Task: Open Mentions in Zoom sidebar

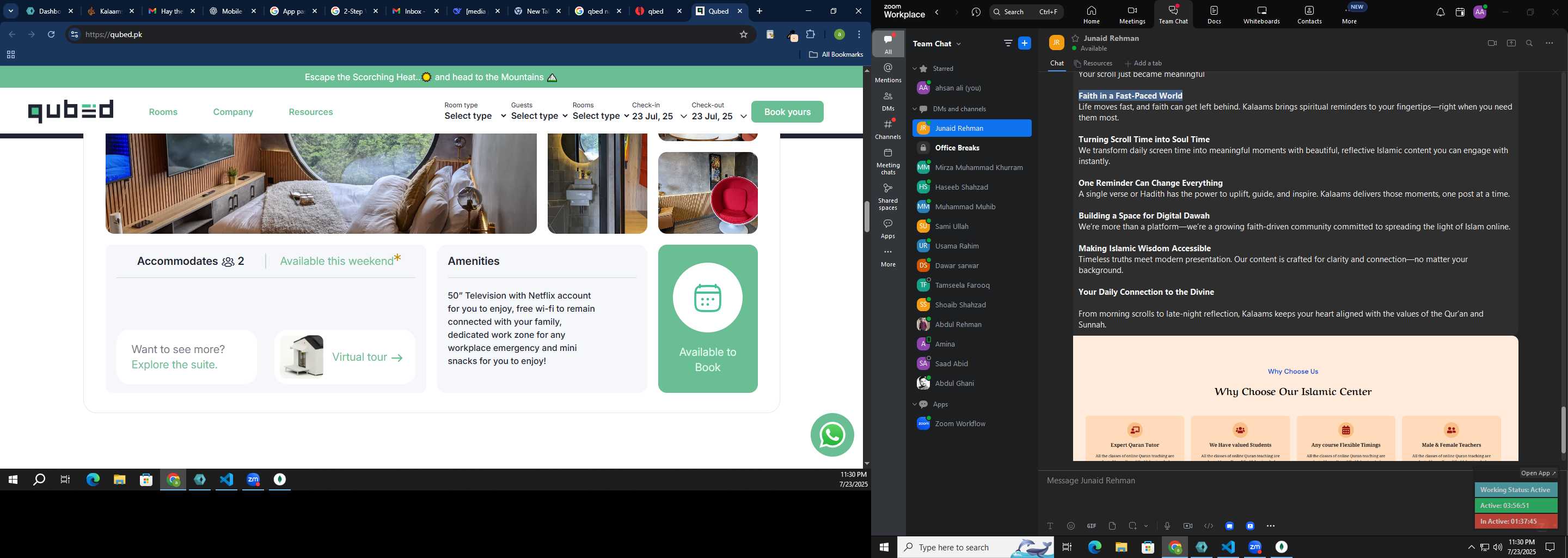Action: (x=888, y=73)
